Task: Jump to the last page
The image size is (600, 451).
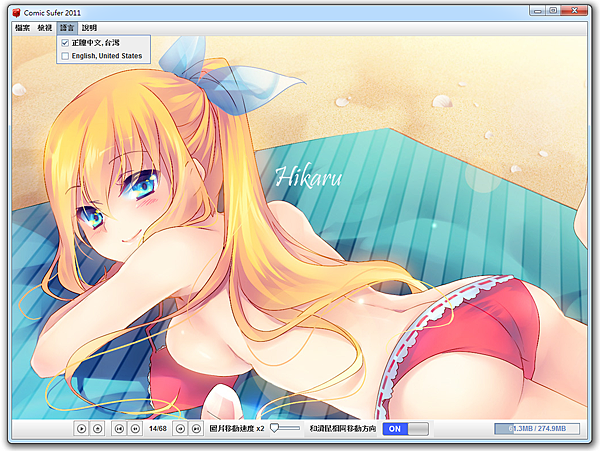Action: point(196,428)
